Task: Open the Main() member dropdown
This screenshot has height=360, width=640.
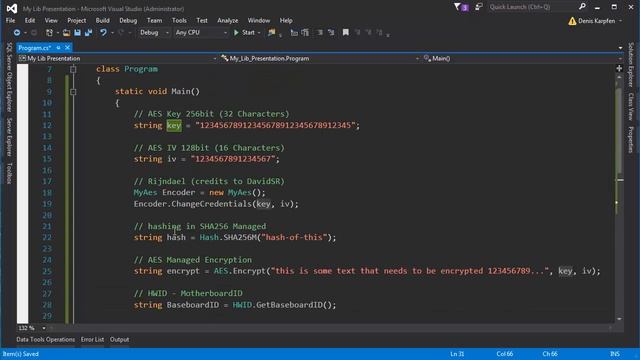Action: (x=522, y=58)
